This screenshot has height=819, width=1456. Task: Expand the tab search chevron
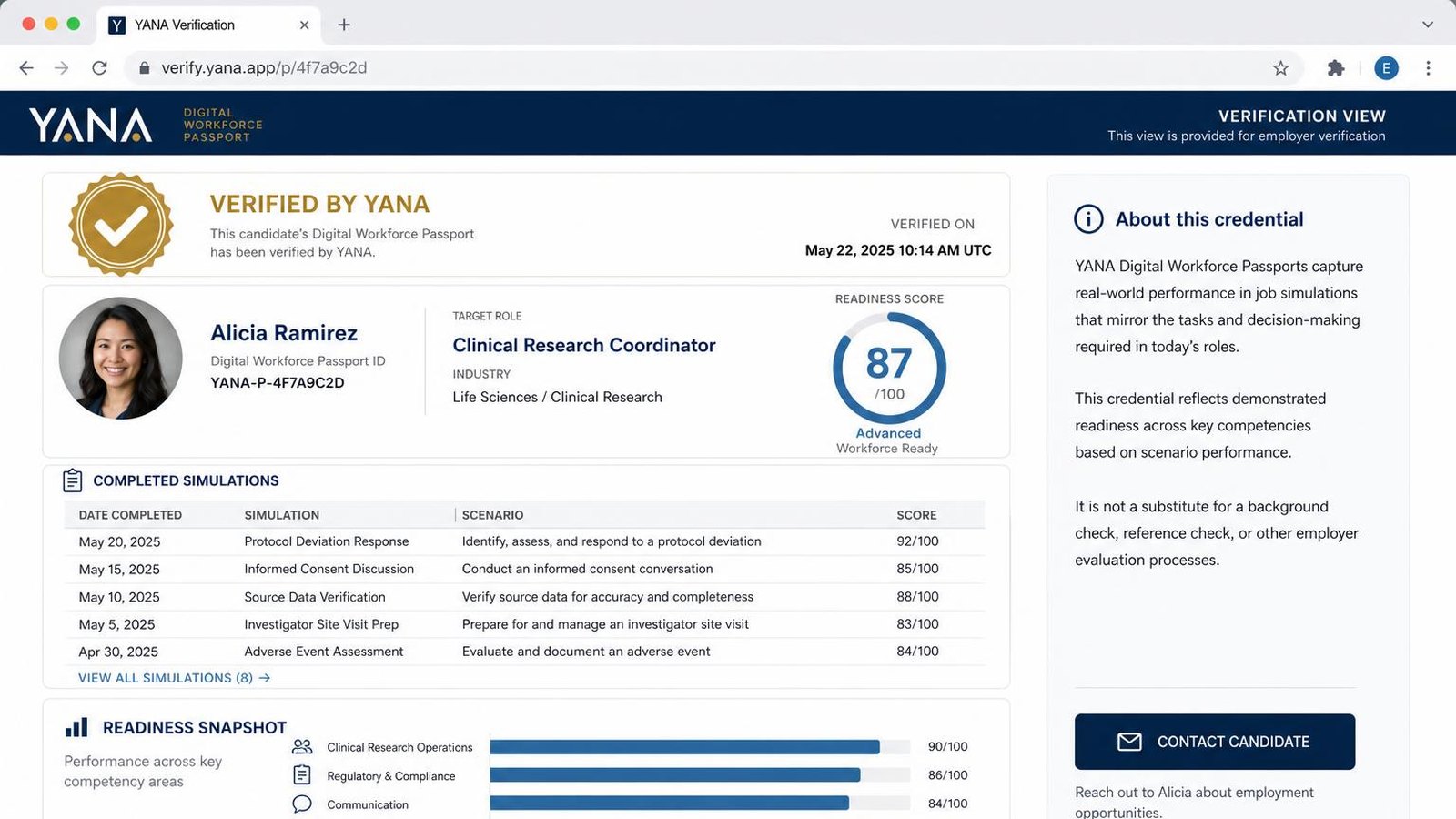[x=1428, y=25]
